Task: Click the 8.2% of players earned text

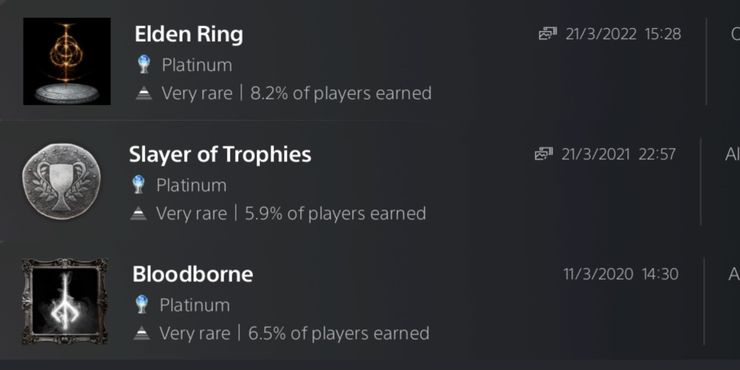Action: tap(341, 93)
